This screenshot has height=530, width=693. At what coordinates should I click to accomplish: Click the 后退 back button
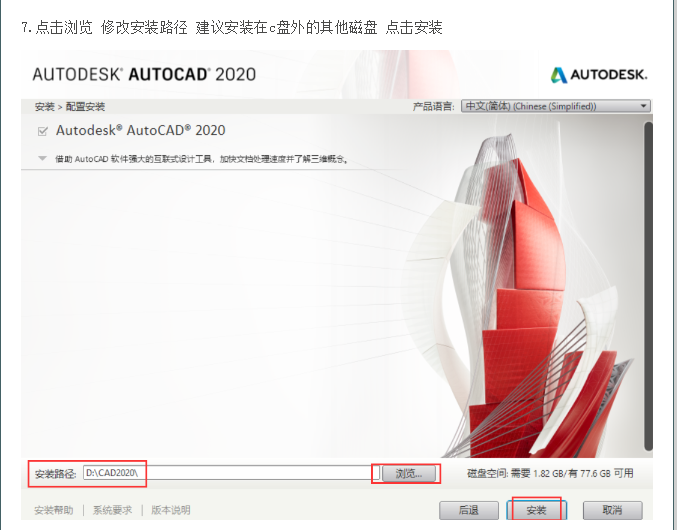pos(469,510)
